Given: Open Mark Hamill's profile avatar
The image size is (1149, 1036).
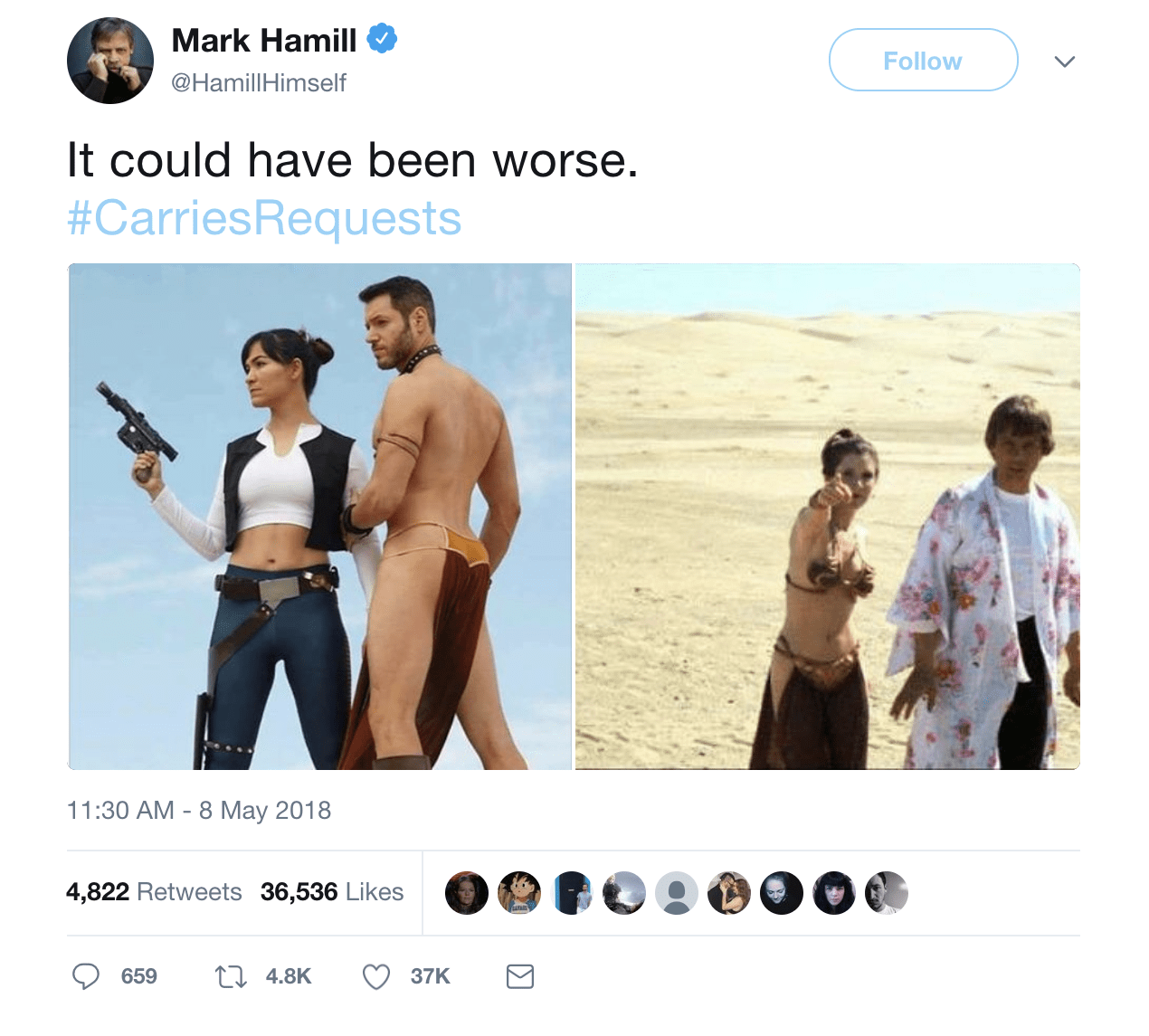Looking at the screenshot, I should [110, 61].
